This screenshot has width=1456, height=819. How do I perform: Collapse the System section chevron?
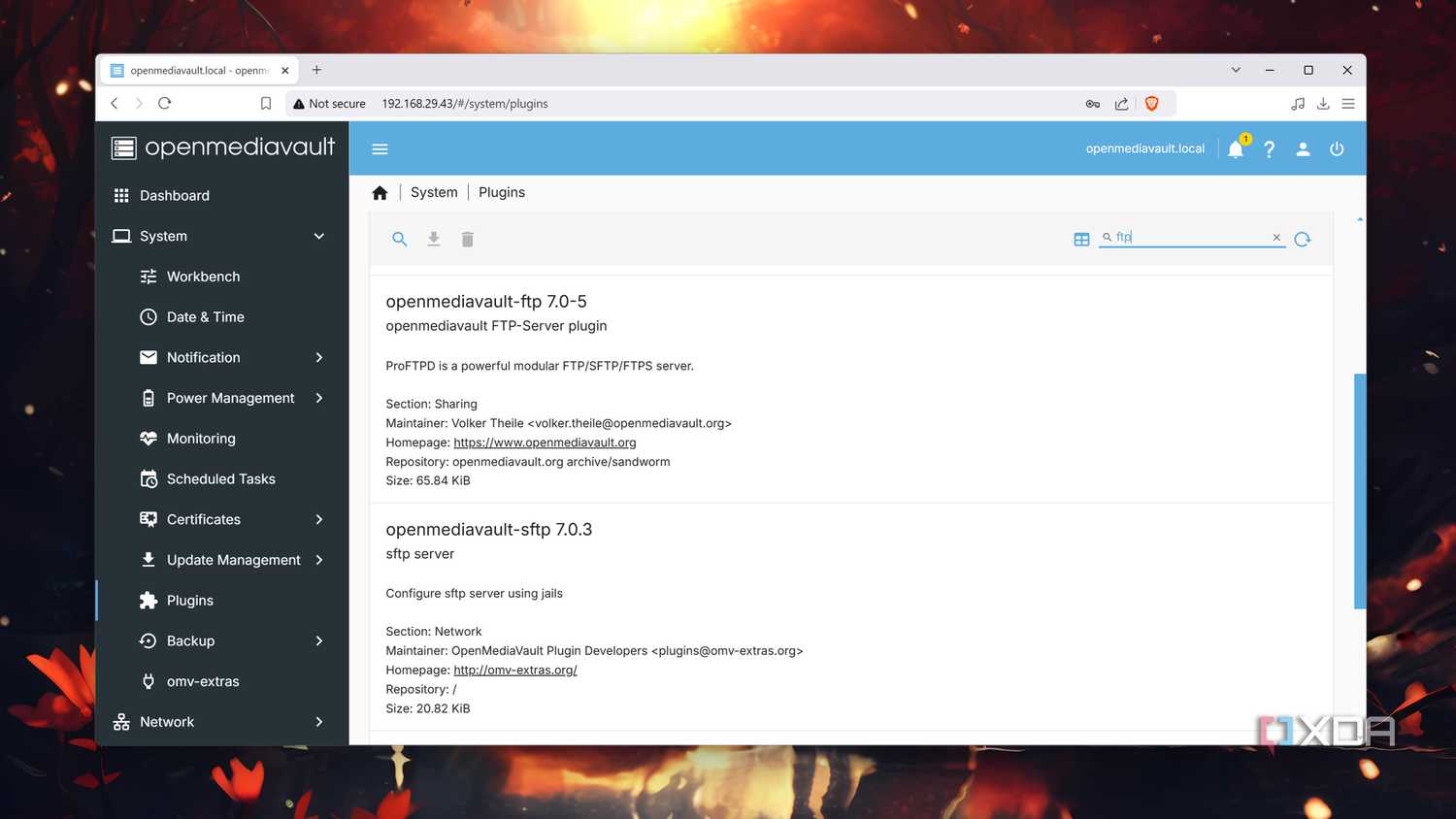318,236
